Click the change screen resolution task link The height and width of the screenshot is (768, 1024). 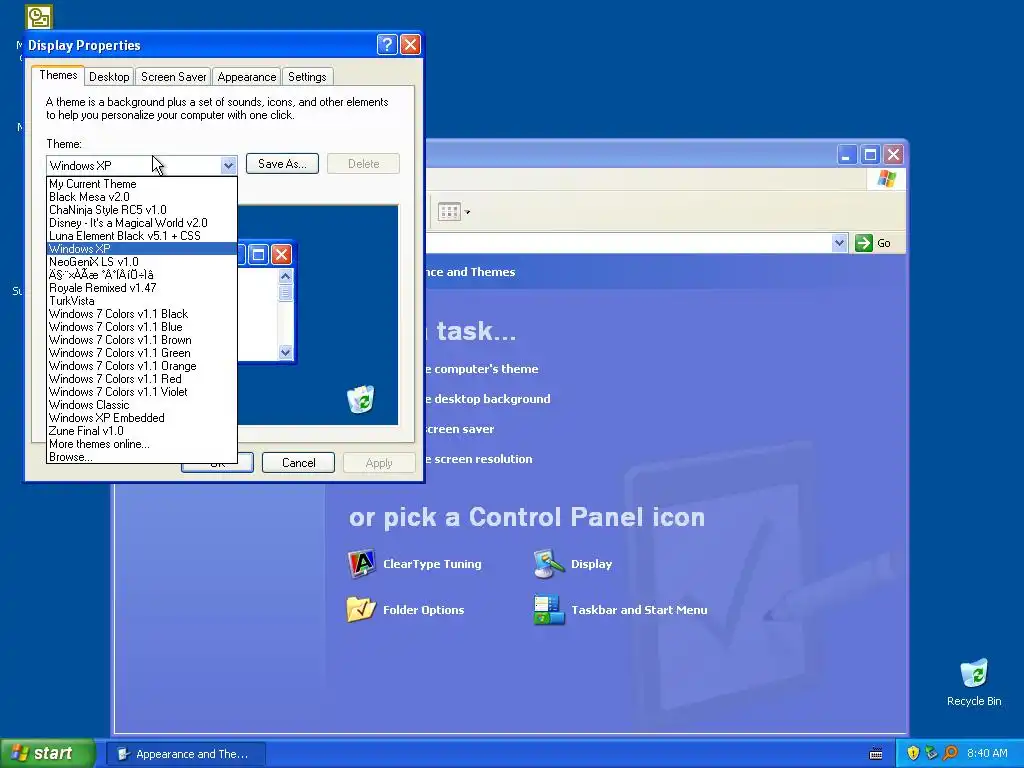click(x=479, y=459)
